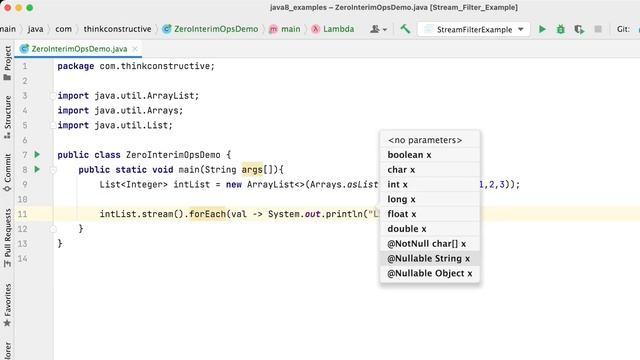This screenshot has height=360, width=640.
Task: Click the ZeroInterimOpsDemo breadcrumb
Action: [x=211, y=29]
